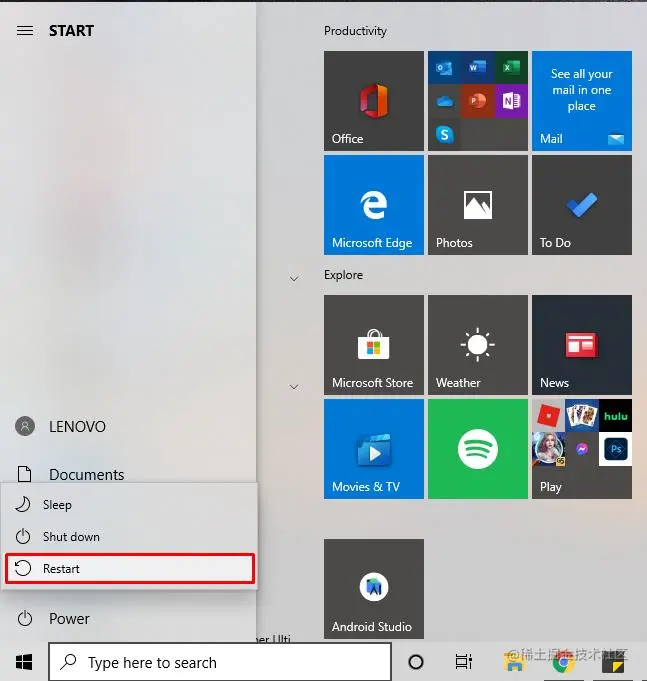Image resolution: width=647 pixels, height=681 pixels.
Task: Launch PowerPoint from the Office folder tile
Action: pyautogui.click(x=478, y=101)
